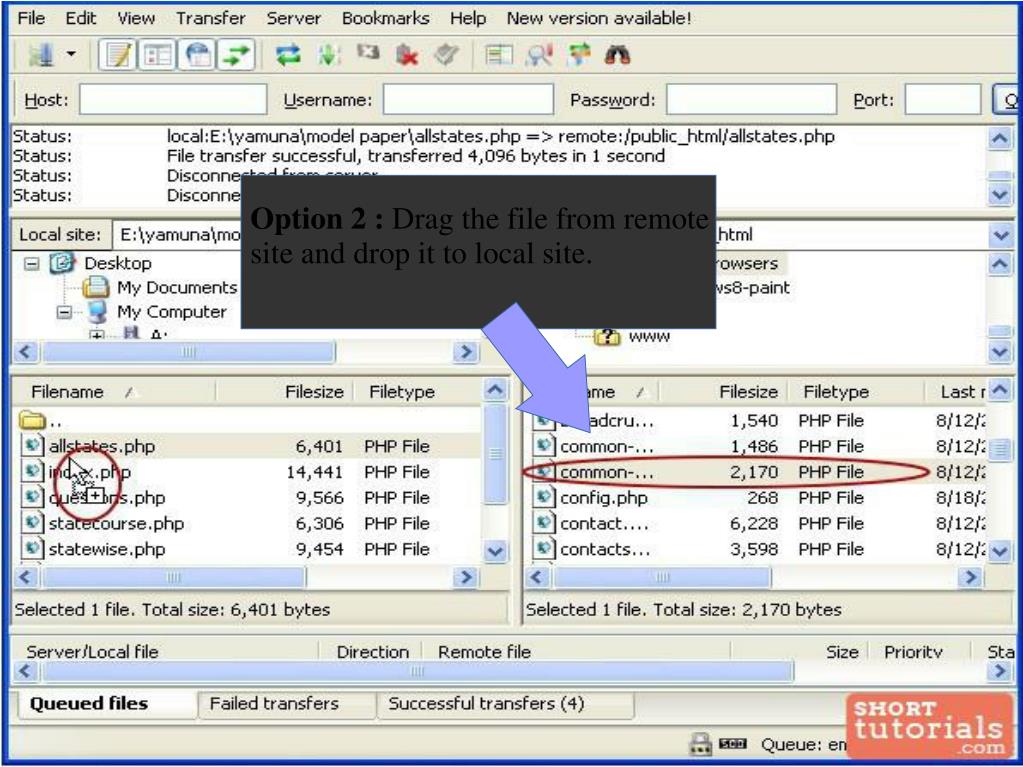Click the process queue toolbar icon

[x=328, y=55]
